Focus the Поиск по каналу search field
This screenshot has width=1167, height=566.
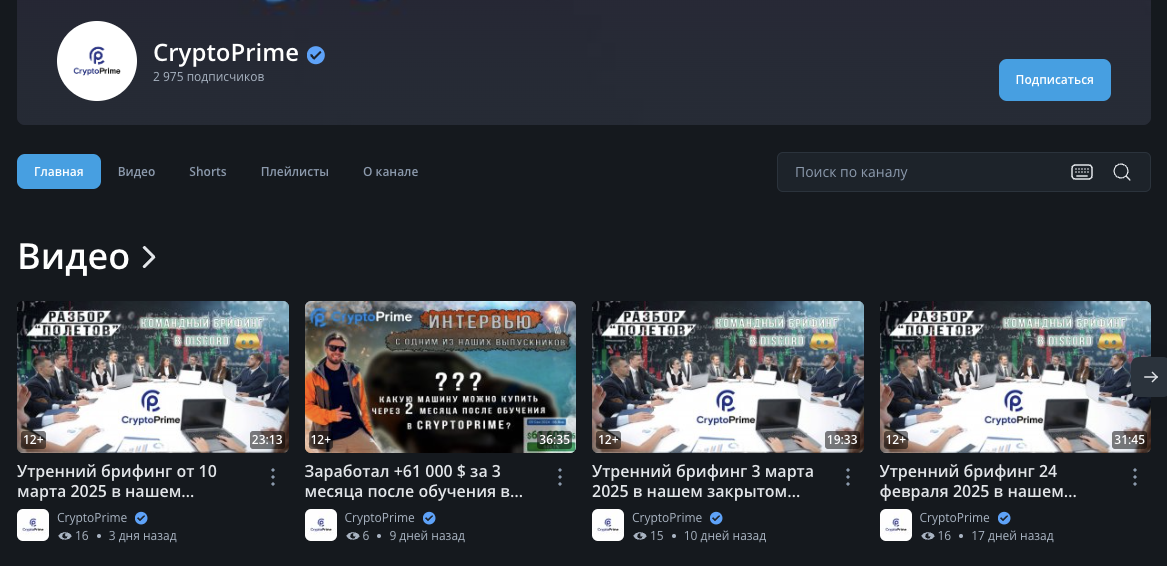click(x=964, y=172)
